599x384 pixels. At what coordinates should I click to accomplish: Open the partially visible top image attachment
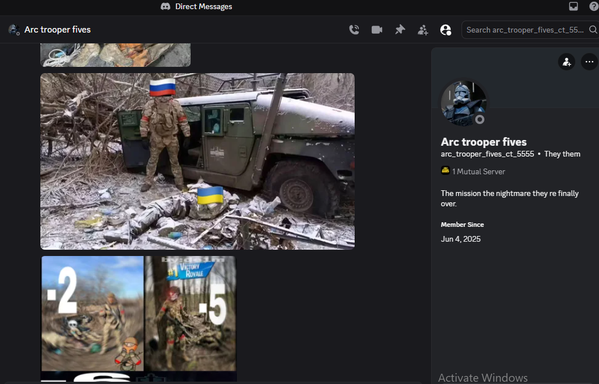[x=115, y=55]
